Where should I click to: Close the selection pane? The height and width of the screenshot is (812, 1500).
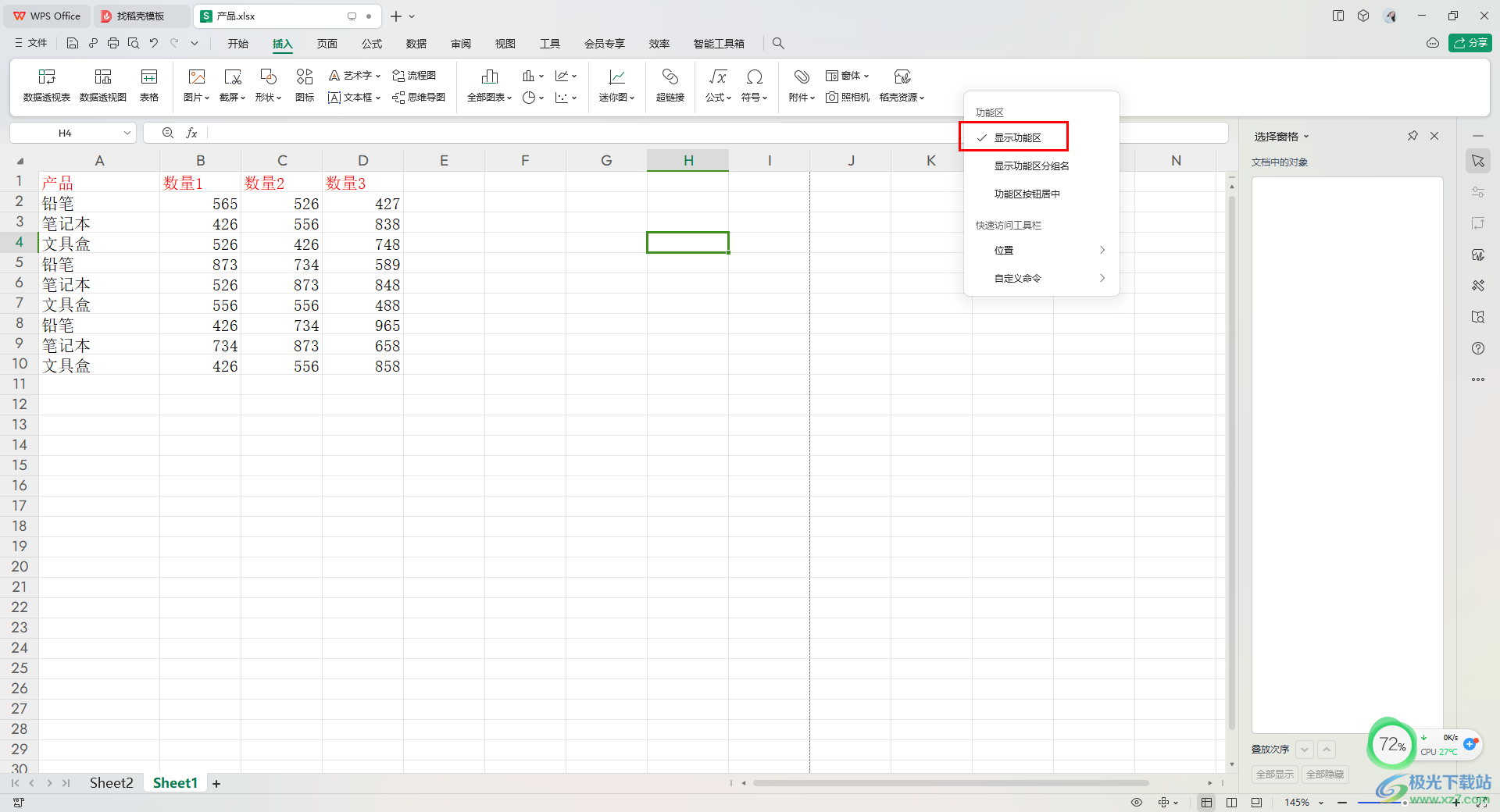(1434, 136)
